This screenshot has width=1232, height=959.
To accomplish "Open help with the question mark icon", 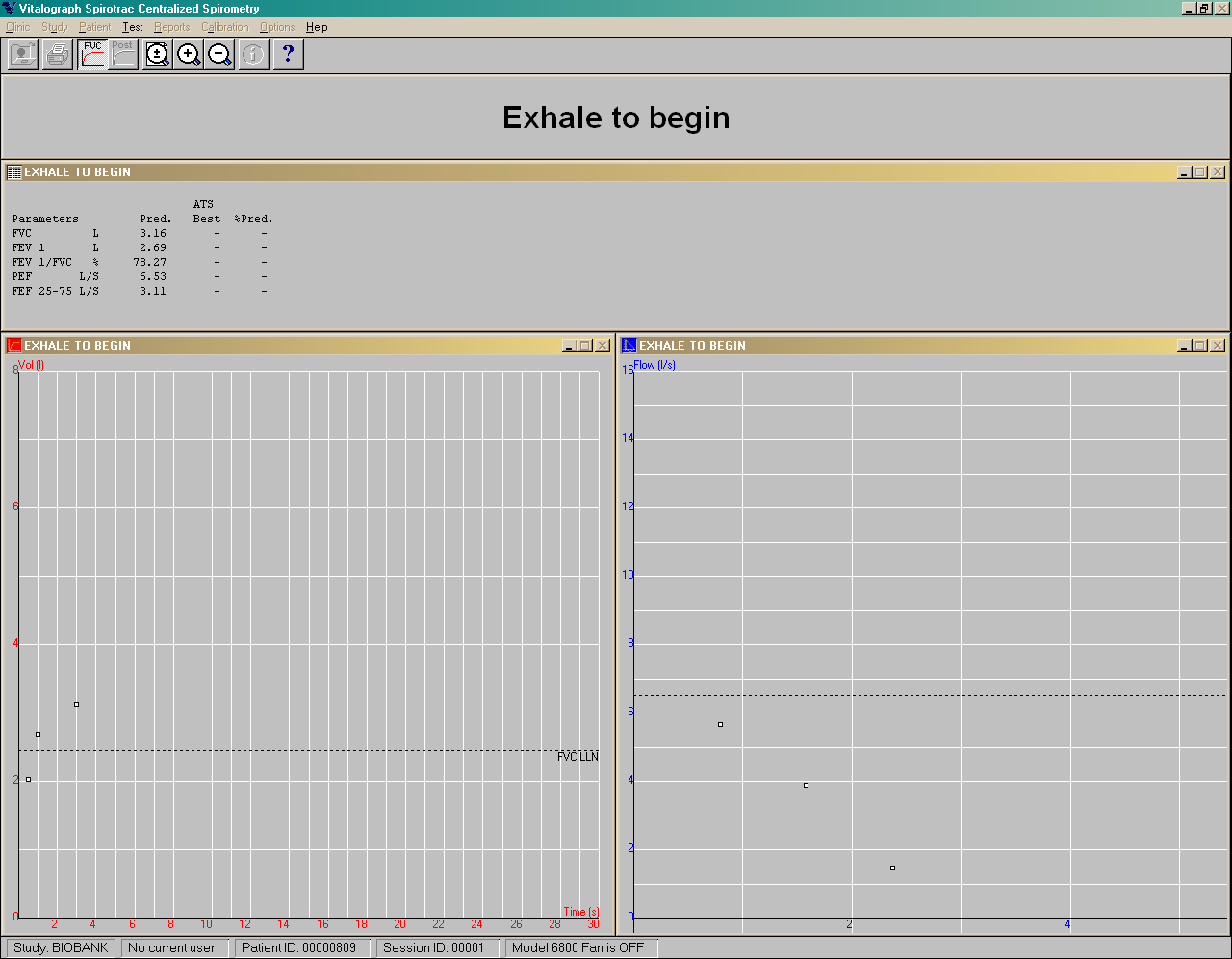I will pyautogui.click(x=288, y=55).
